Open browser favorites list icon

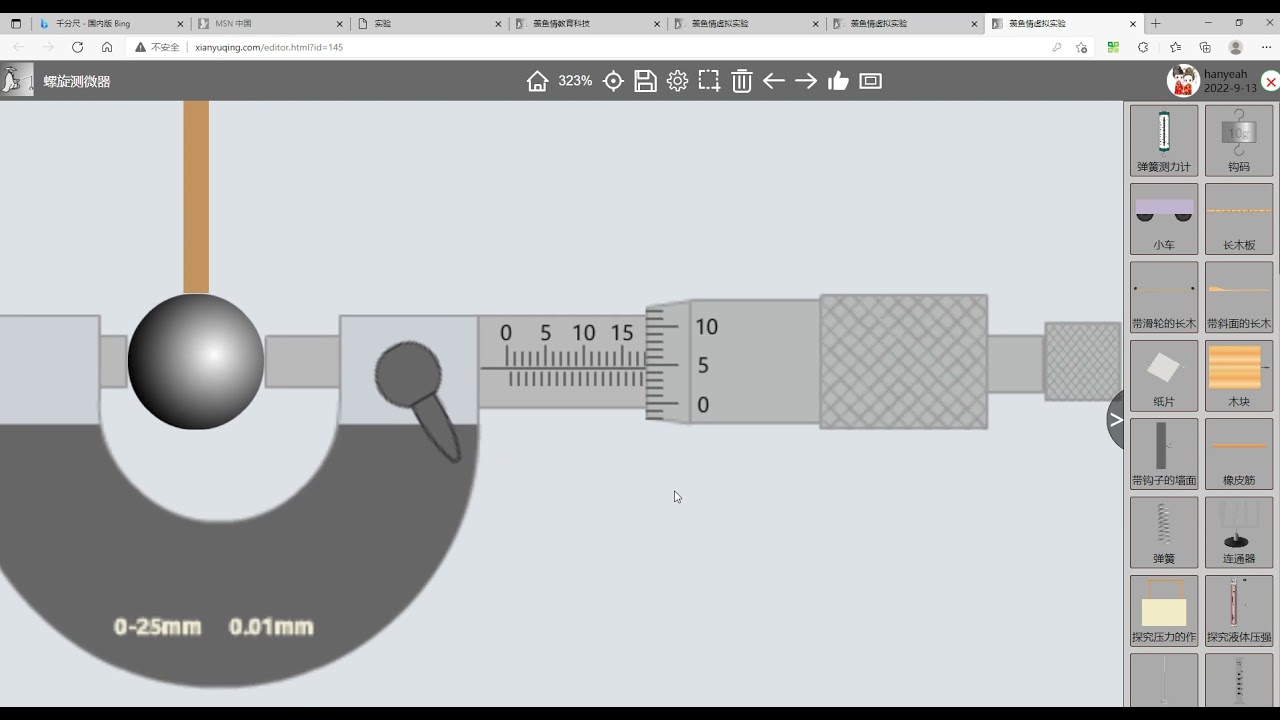(1175, 47)
